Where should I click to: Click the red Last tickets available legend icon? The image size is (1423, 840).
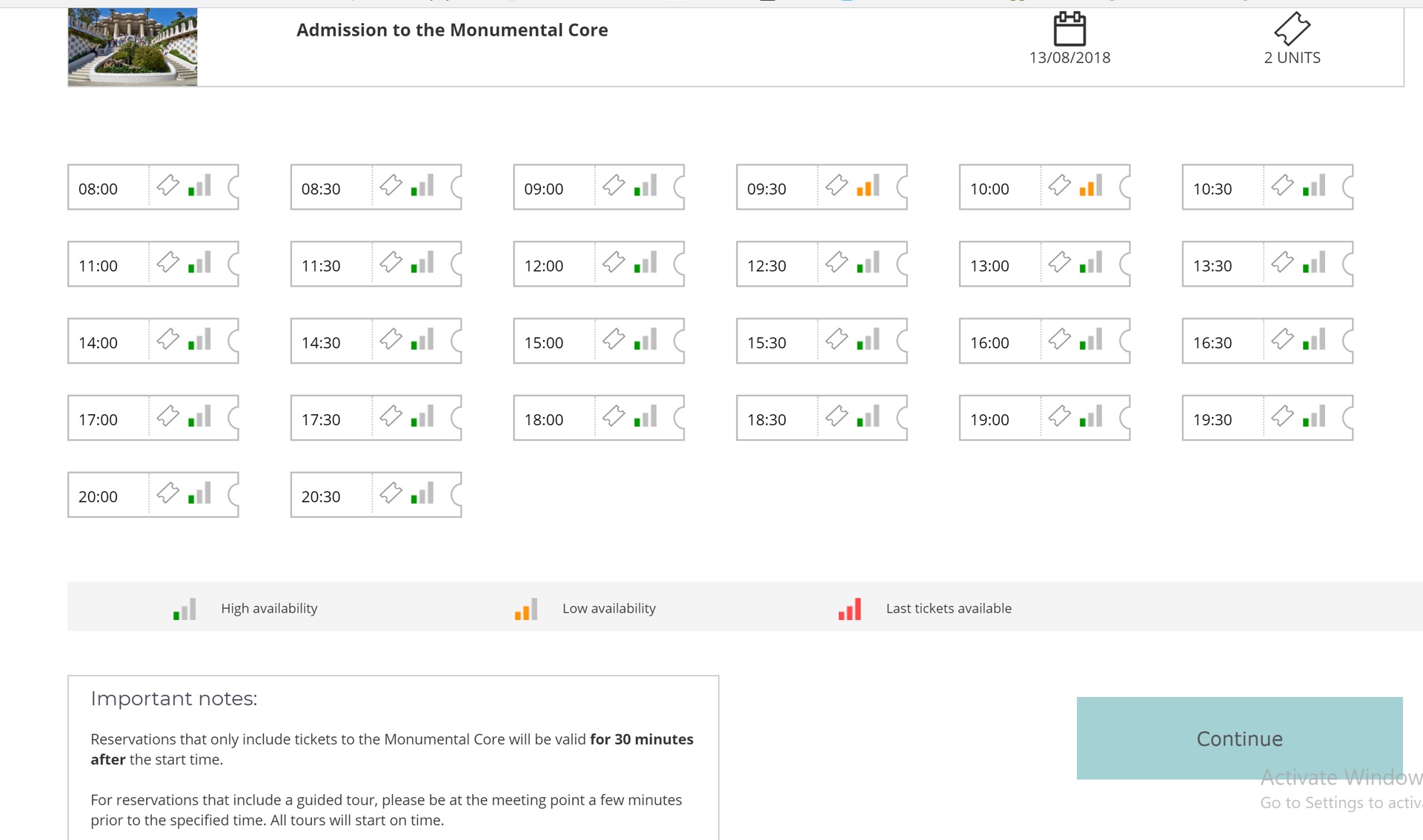[x=850, y=609]
